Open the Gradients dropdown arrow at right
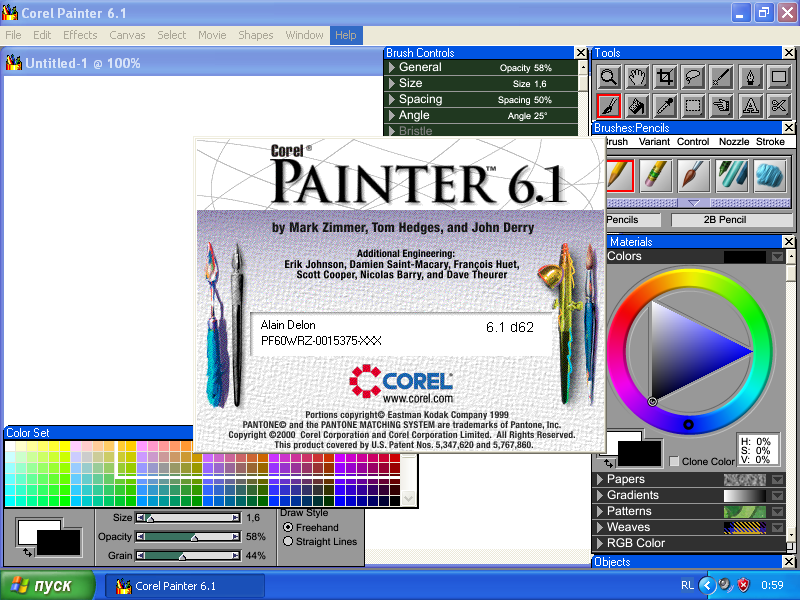The height and width of the screenshot is (600, 800). click(777, 495)
